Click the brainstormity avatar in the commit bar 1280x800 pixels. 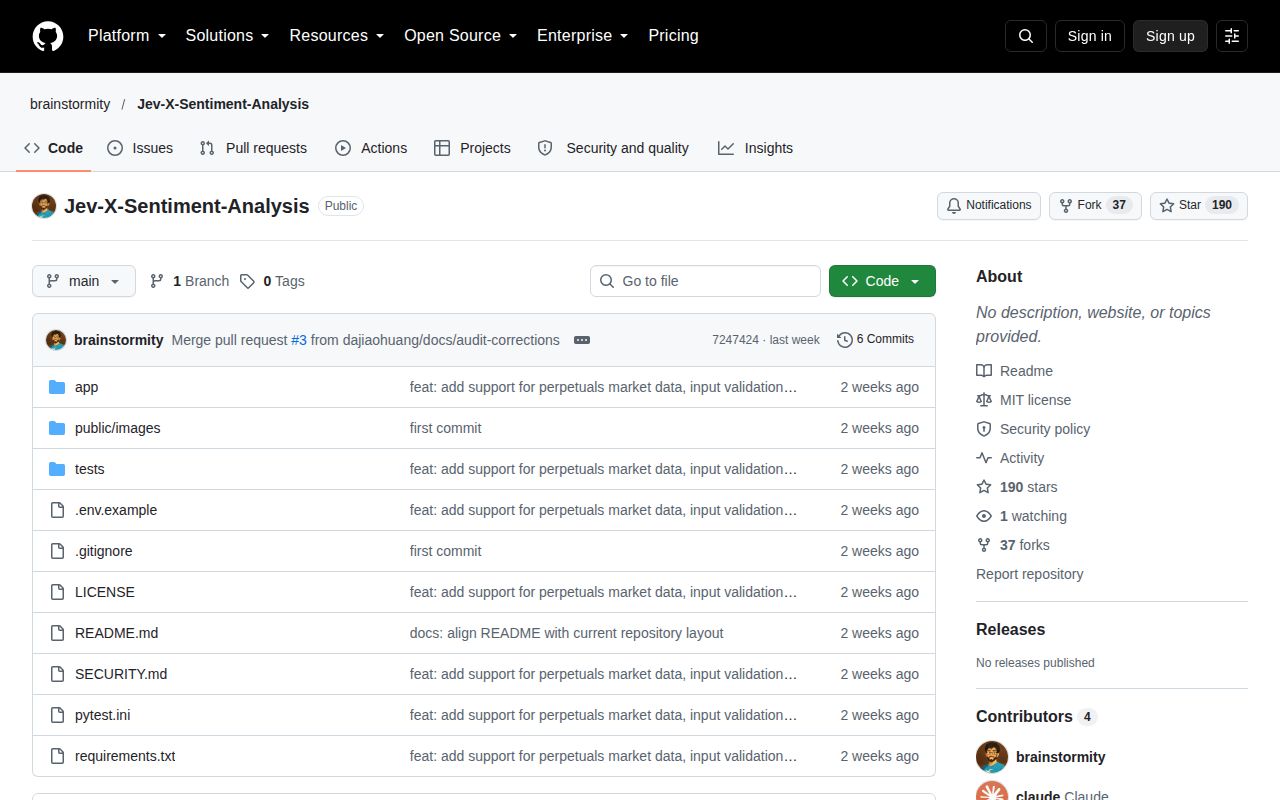pos(56,340)
